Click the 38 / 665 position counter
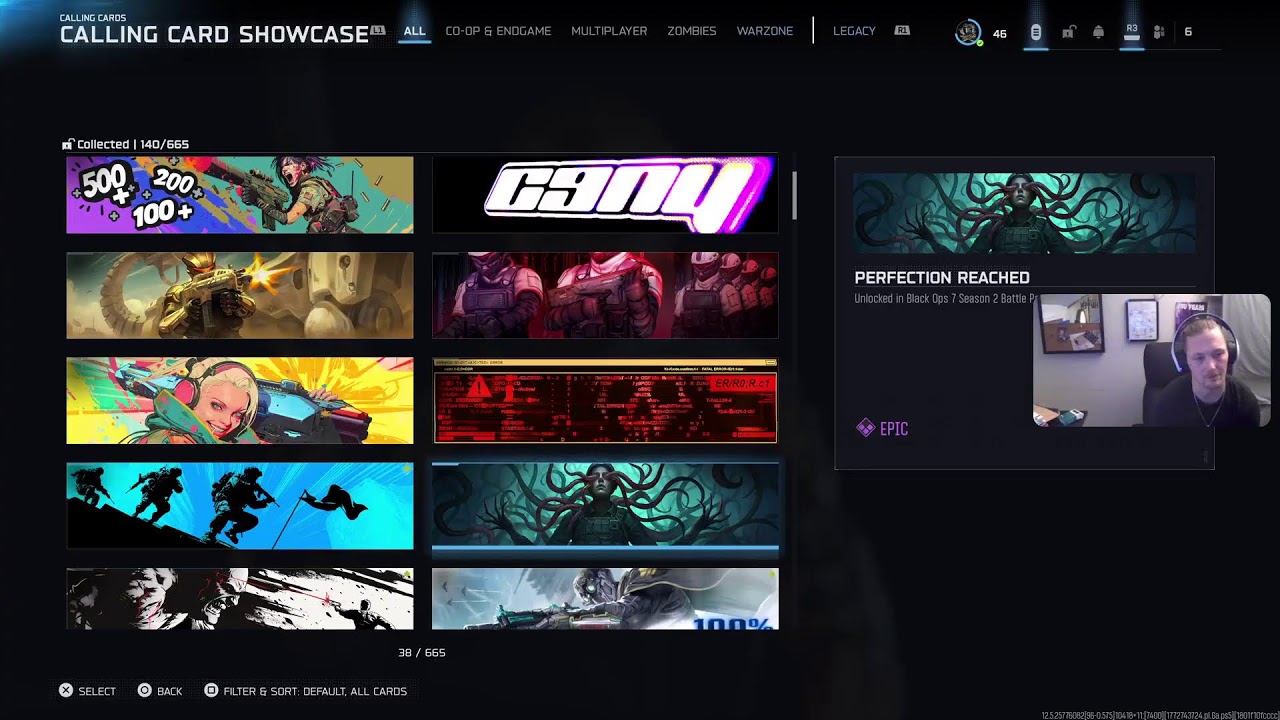The height and width of the screenshot is (720, 1280). (x=422, y=652)
